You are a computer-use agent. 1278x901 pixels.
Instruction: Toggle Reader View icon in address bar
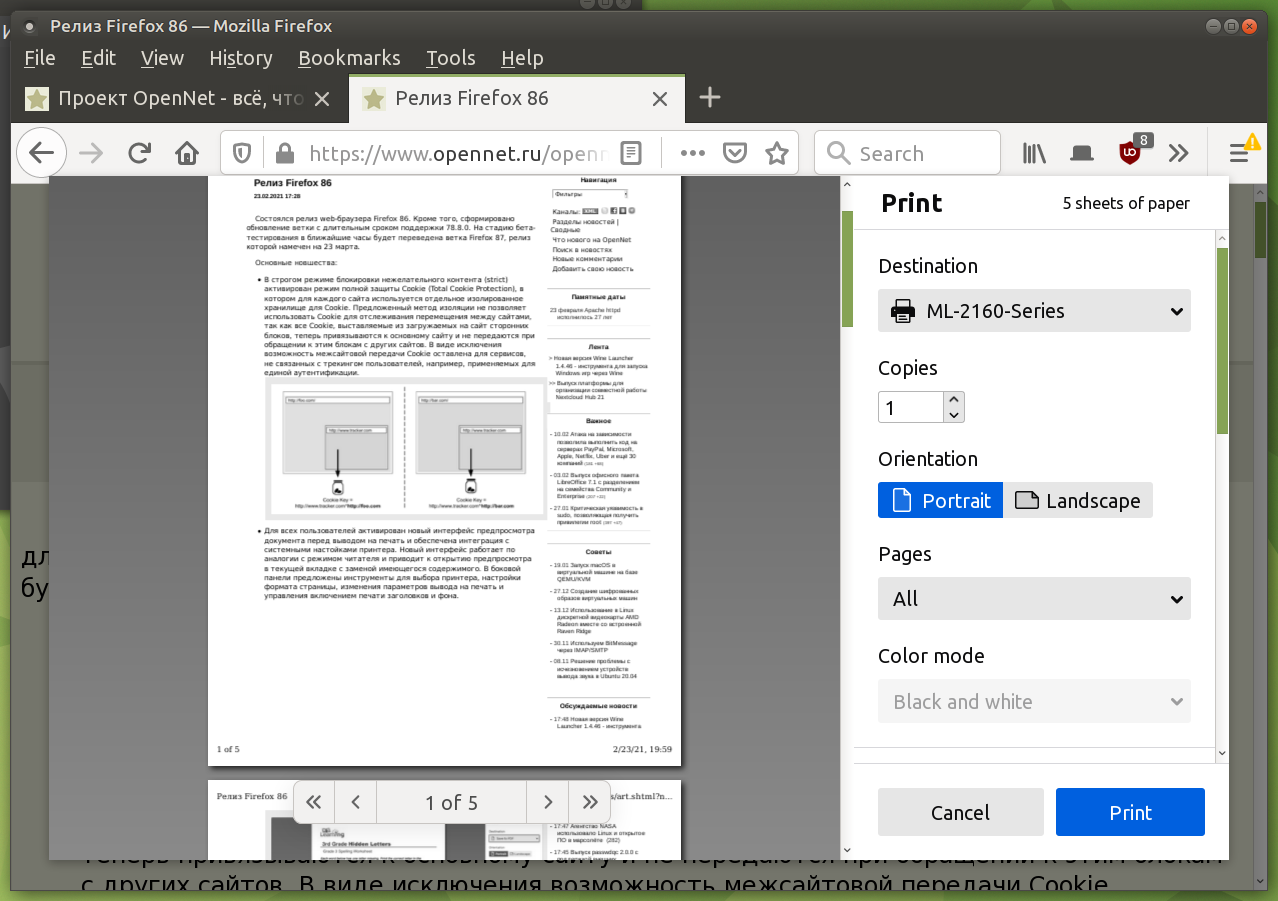(630, 153)
